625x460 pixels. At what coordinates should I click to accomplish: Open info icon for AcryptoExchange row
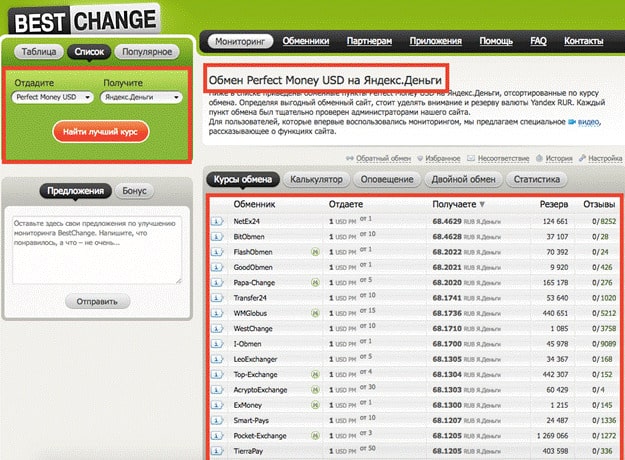(217, 390)
